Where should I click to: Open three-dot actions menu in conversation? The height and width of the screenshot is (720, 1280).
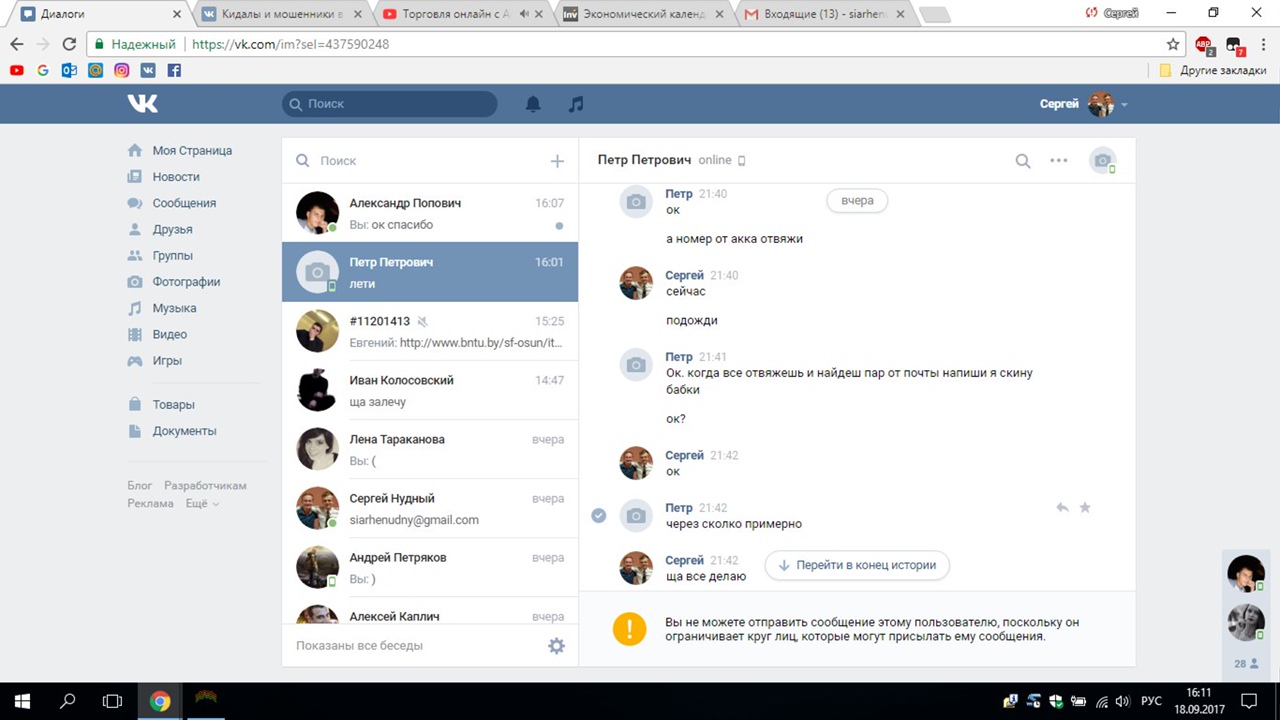[1058, 161]
